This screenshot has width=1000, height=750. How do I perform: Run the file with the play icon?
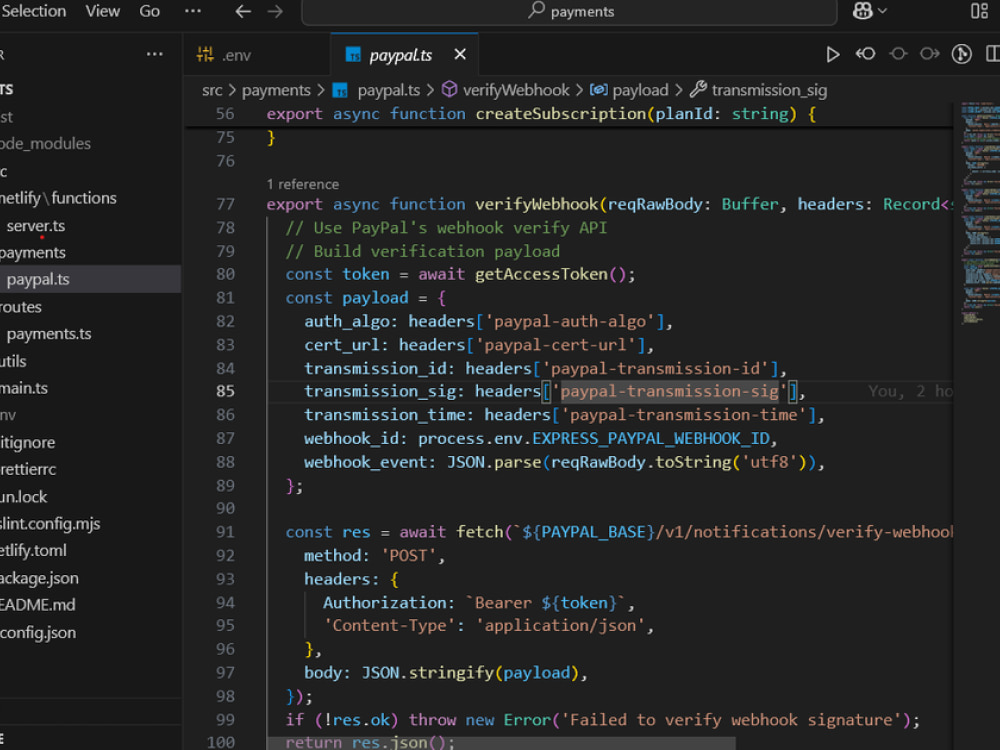pos(832,54)
